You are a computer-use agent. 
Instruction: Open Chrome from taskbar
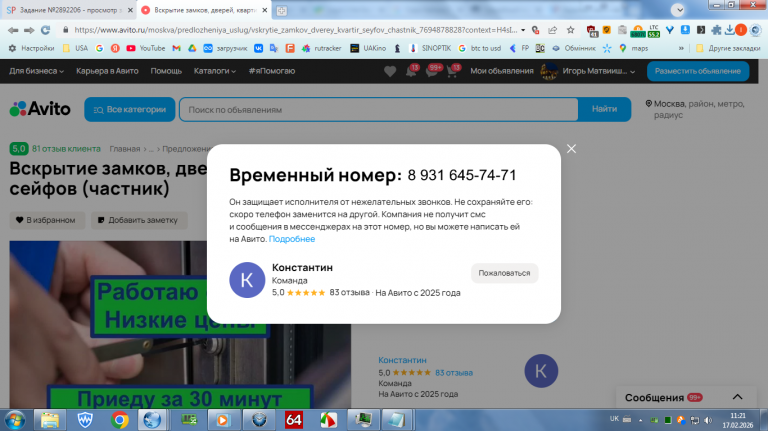pyautogui.click(x=120, y=420)
